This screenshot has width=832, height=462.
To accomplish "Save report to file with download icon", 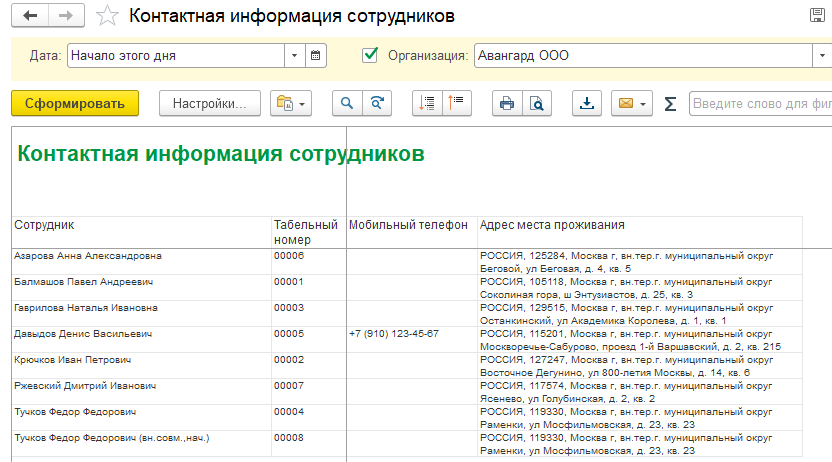I will 587,103.
